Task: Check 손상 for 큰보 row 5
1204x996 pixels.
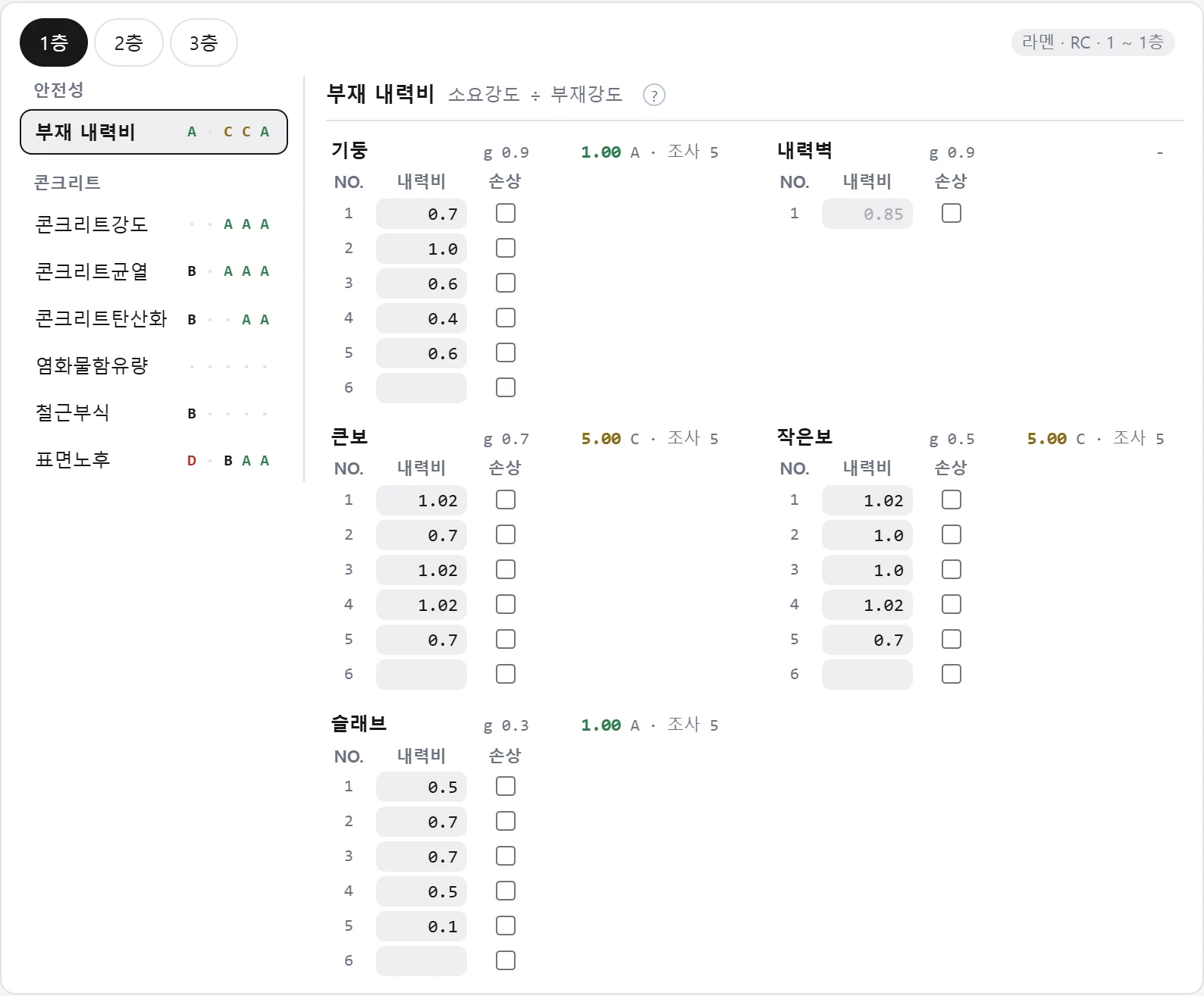Action: (x=506, y=640)
